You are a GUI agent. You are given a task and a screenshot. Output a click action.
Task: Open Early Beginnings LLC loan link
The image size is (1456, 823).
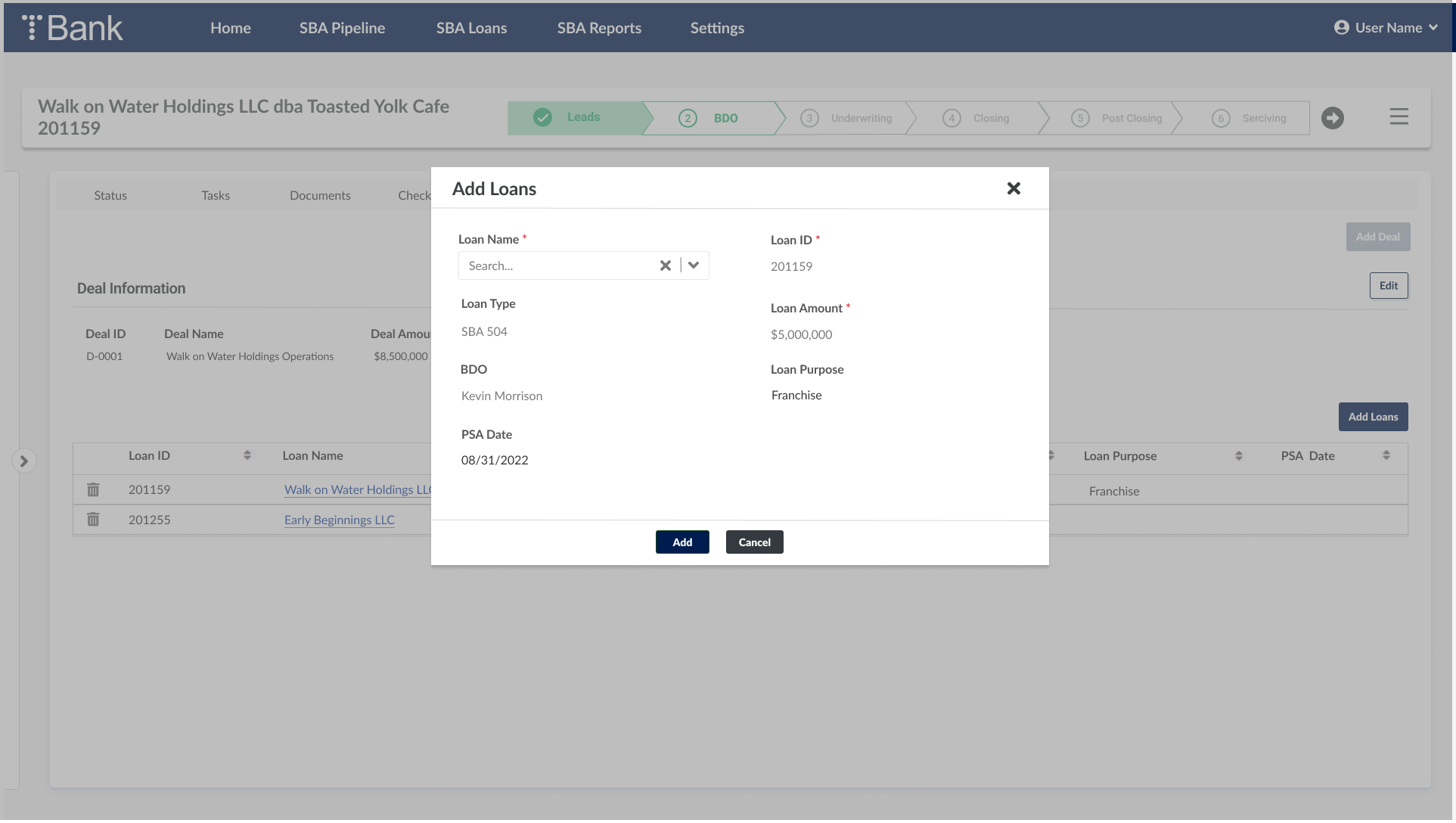pyautogui.click(x=339, y=520)
